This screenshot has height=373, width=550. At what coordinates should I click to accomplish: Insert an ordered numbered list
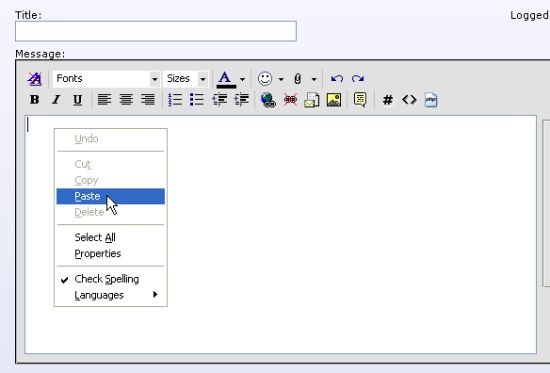175,100
